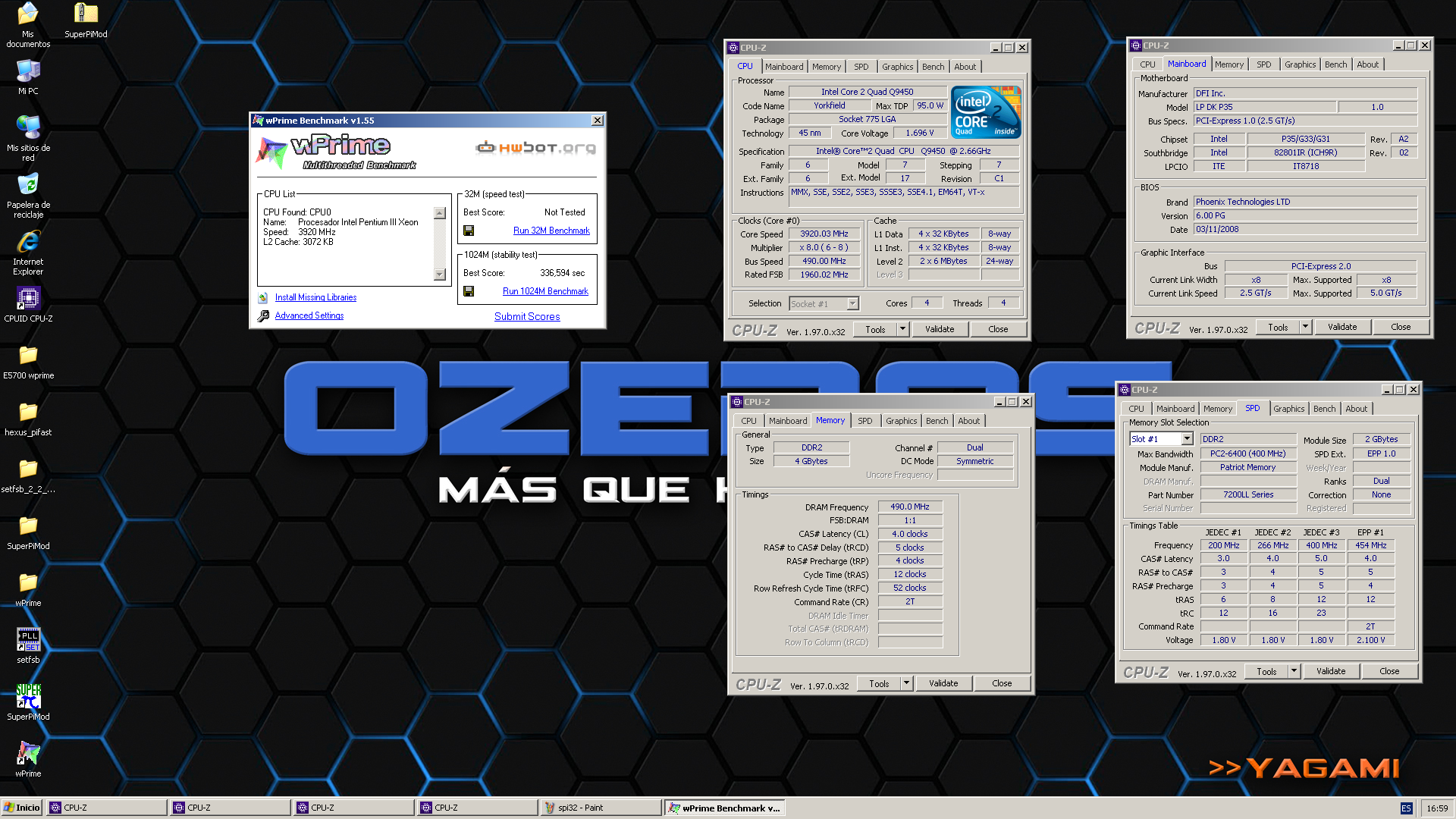Click Submit Scores link

pos(527,316)
